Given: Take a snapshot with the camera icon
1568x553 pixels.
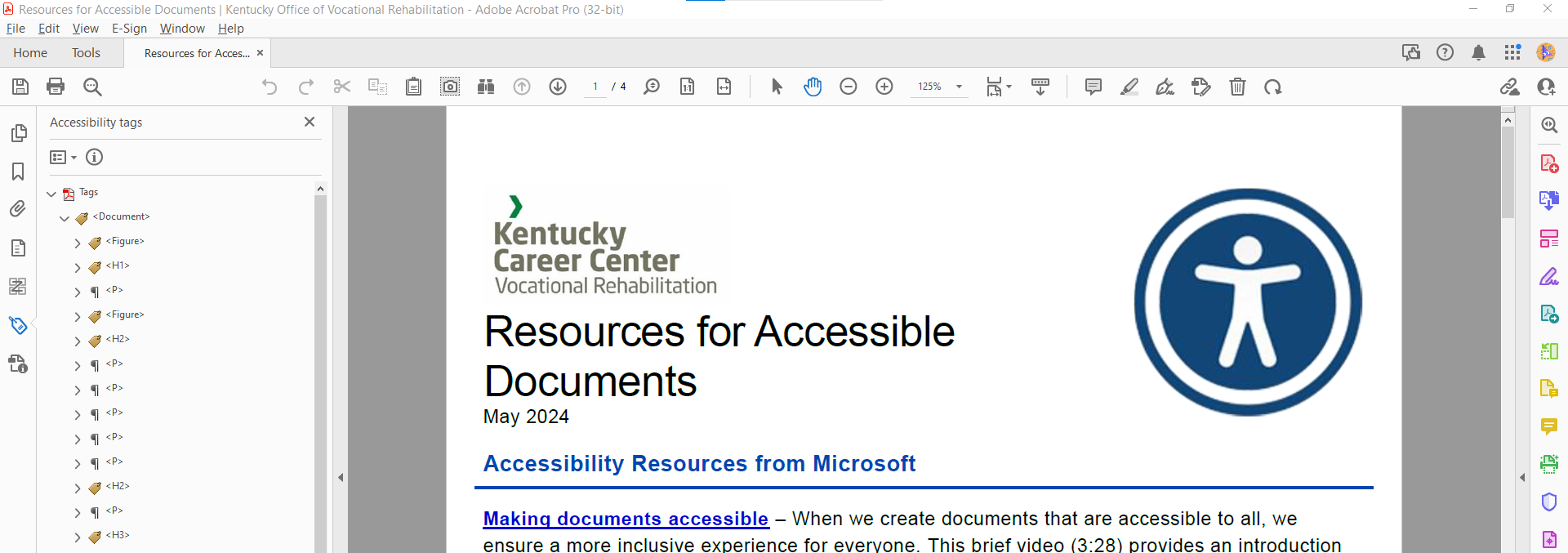Looking at the screenshot, I should click(450, 87).
